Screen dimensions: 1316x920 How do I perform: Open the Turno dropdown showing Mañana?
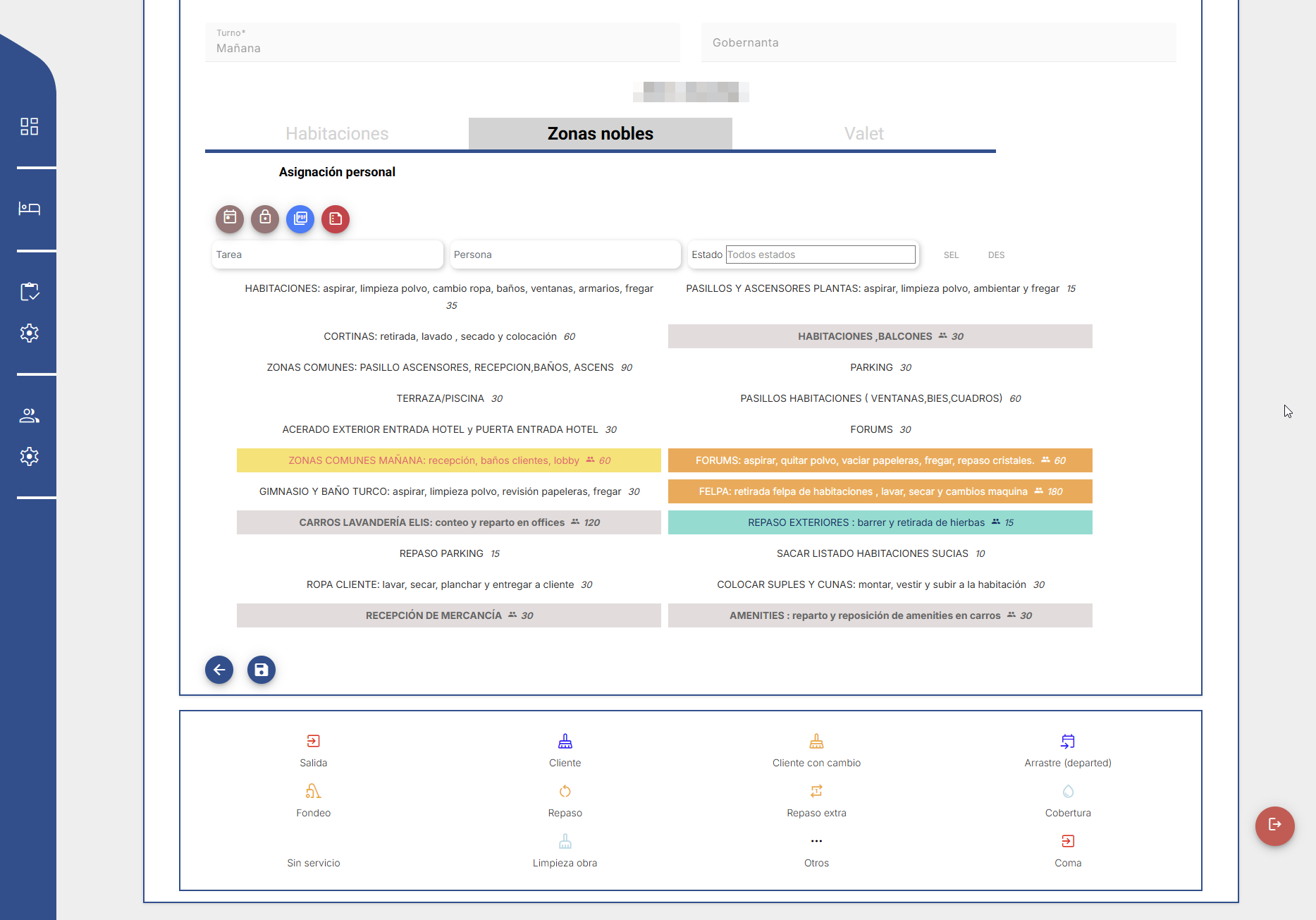click(x=442, y=43)
